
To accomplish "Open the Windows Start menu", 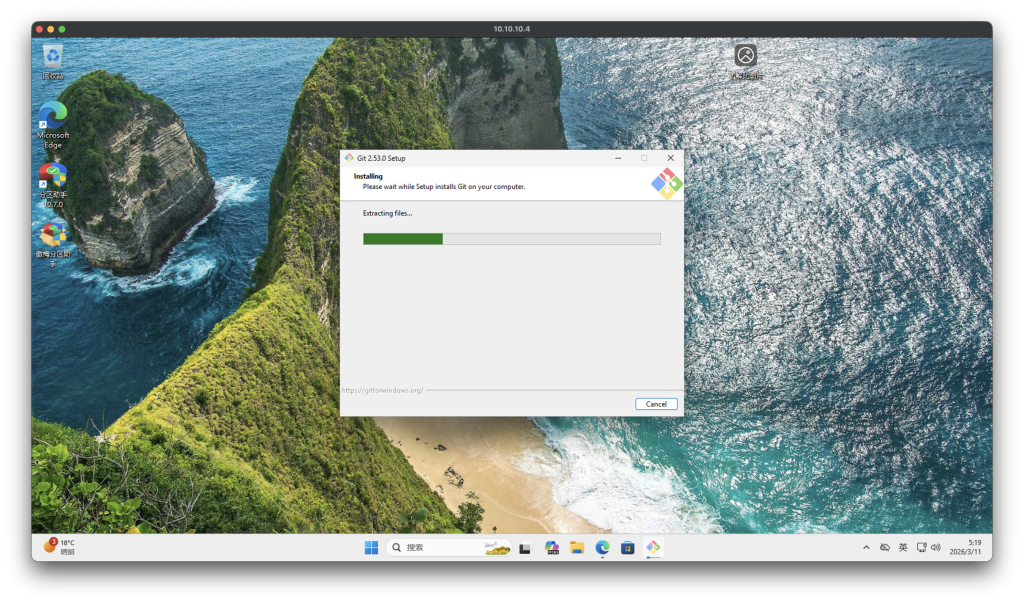I will 371,547.
